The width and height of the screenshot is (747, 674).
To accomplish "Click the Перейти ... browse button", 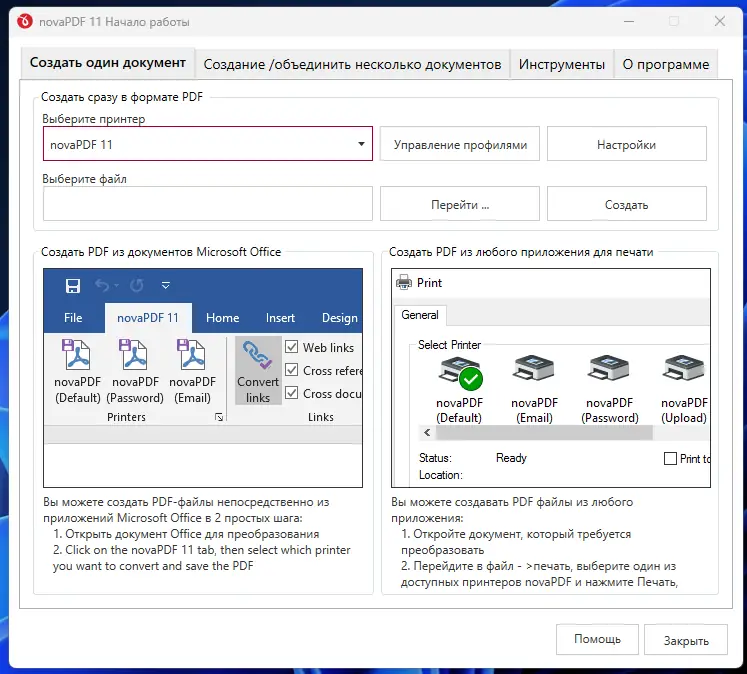I will pyautogui.click(x=460, y=204).
